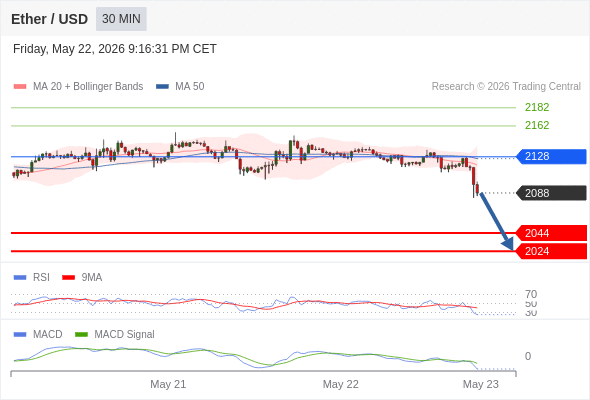Click the May 23 date axis label
This screenshot has width=590, height=400.
481,384
